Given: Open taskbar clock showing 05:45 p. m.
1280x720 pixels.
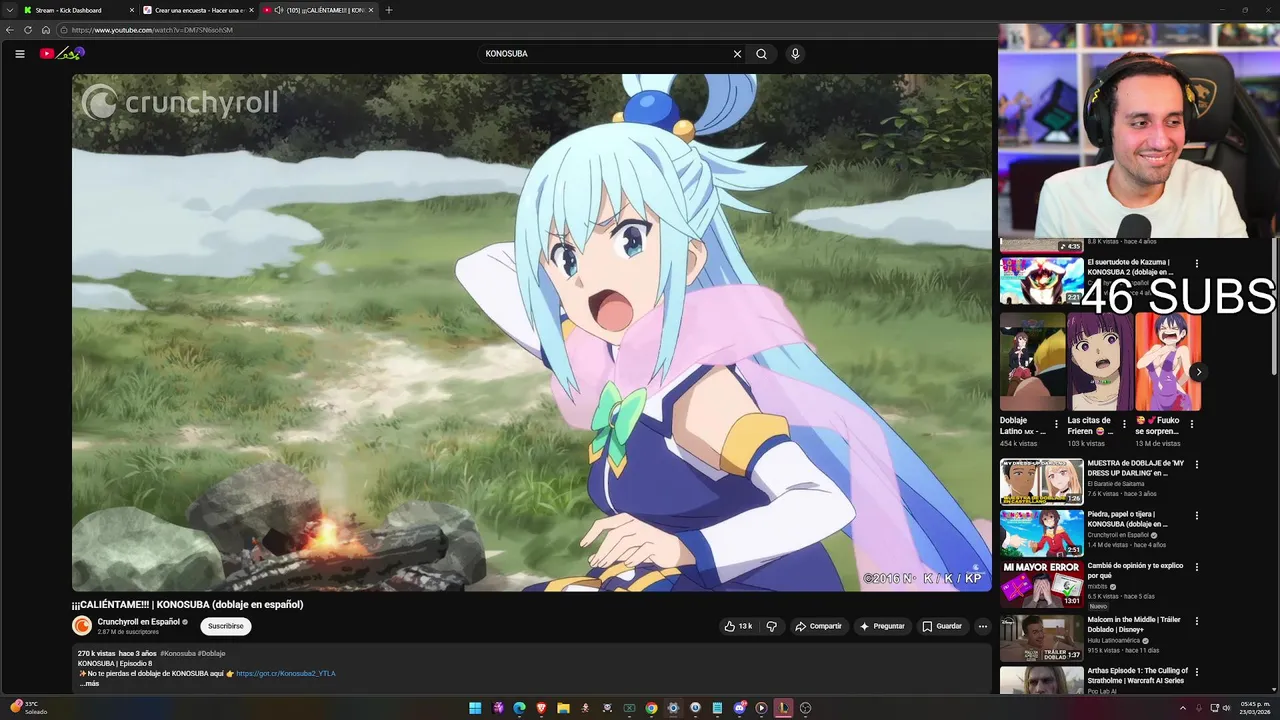Looking at the screenshot, I should (1256, 708).
